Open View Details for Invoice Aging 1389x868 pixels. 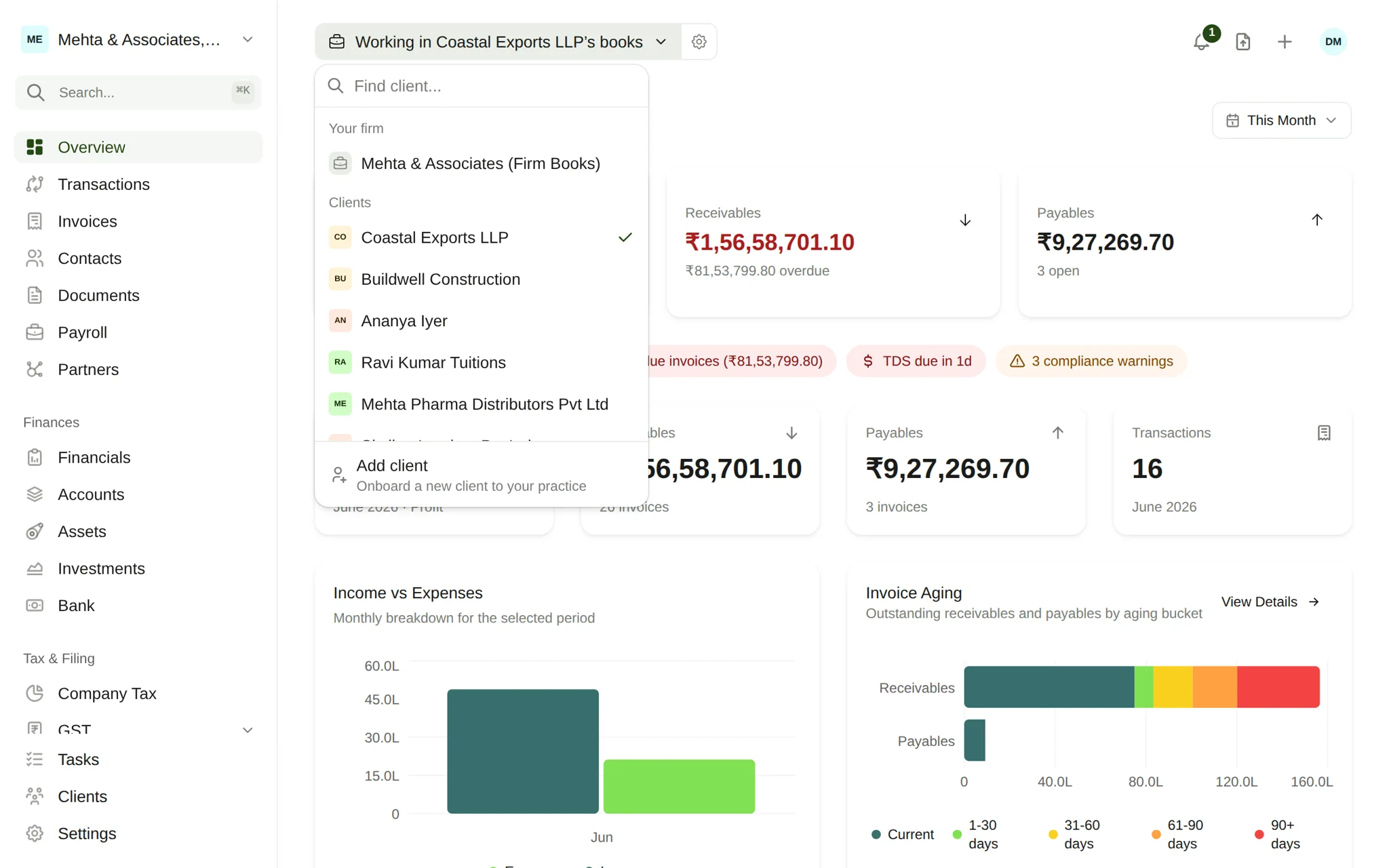pyautogui.click(x=1270, y=601)
